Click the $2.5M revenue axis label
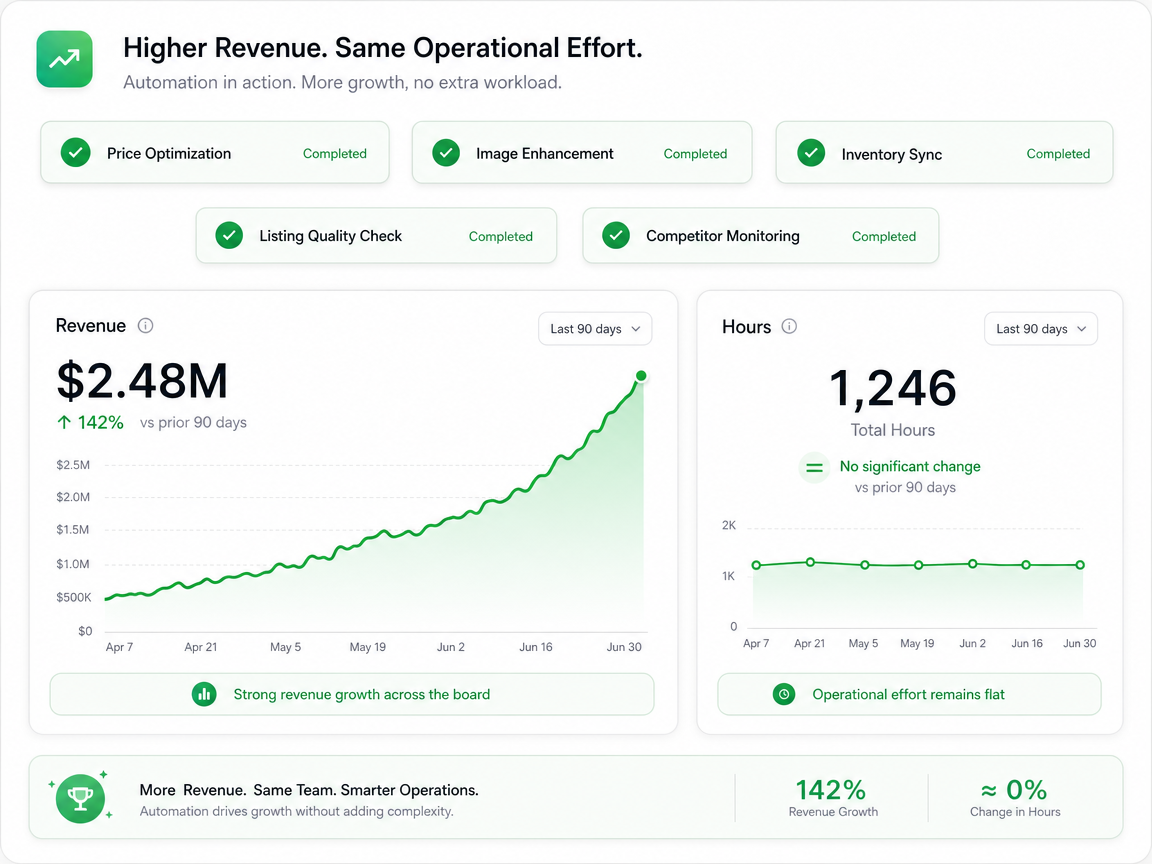1152x864 pixels. (73, 465)
